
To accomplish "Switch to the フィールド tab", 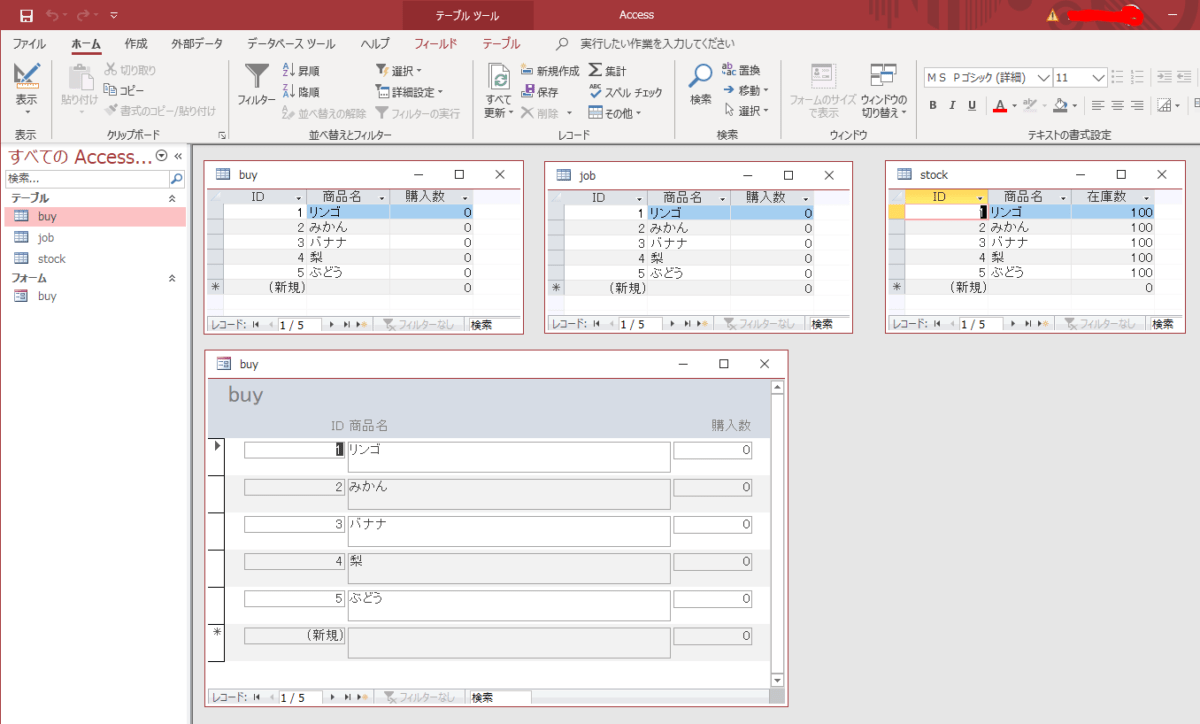I will tap(435, 44).
